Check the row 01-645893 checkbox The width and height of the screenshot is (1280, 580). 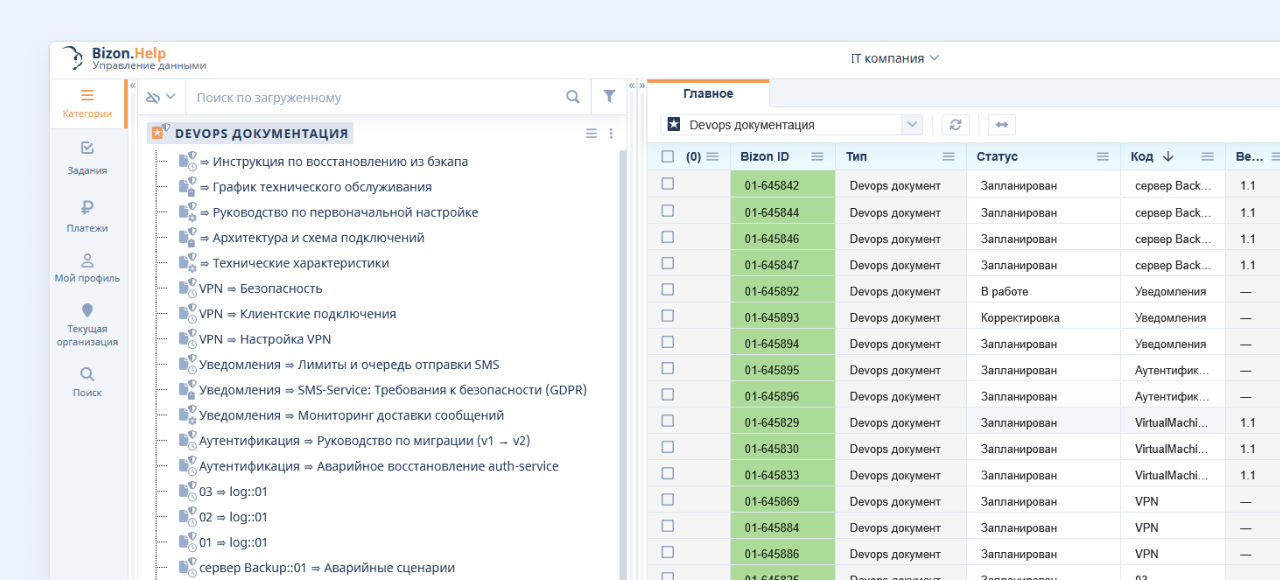667,316
